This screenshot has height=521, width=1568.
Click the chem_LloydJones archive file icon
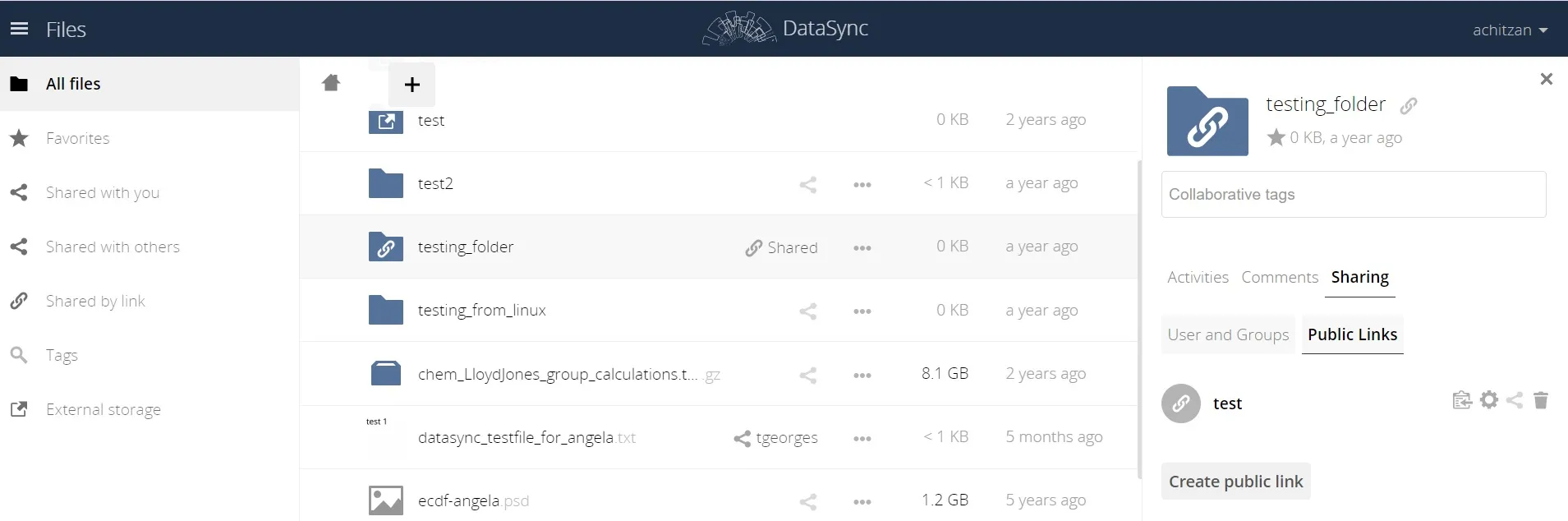tap(385, 373)
